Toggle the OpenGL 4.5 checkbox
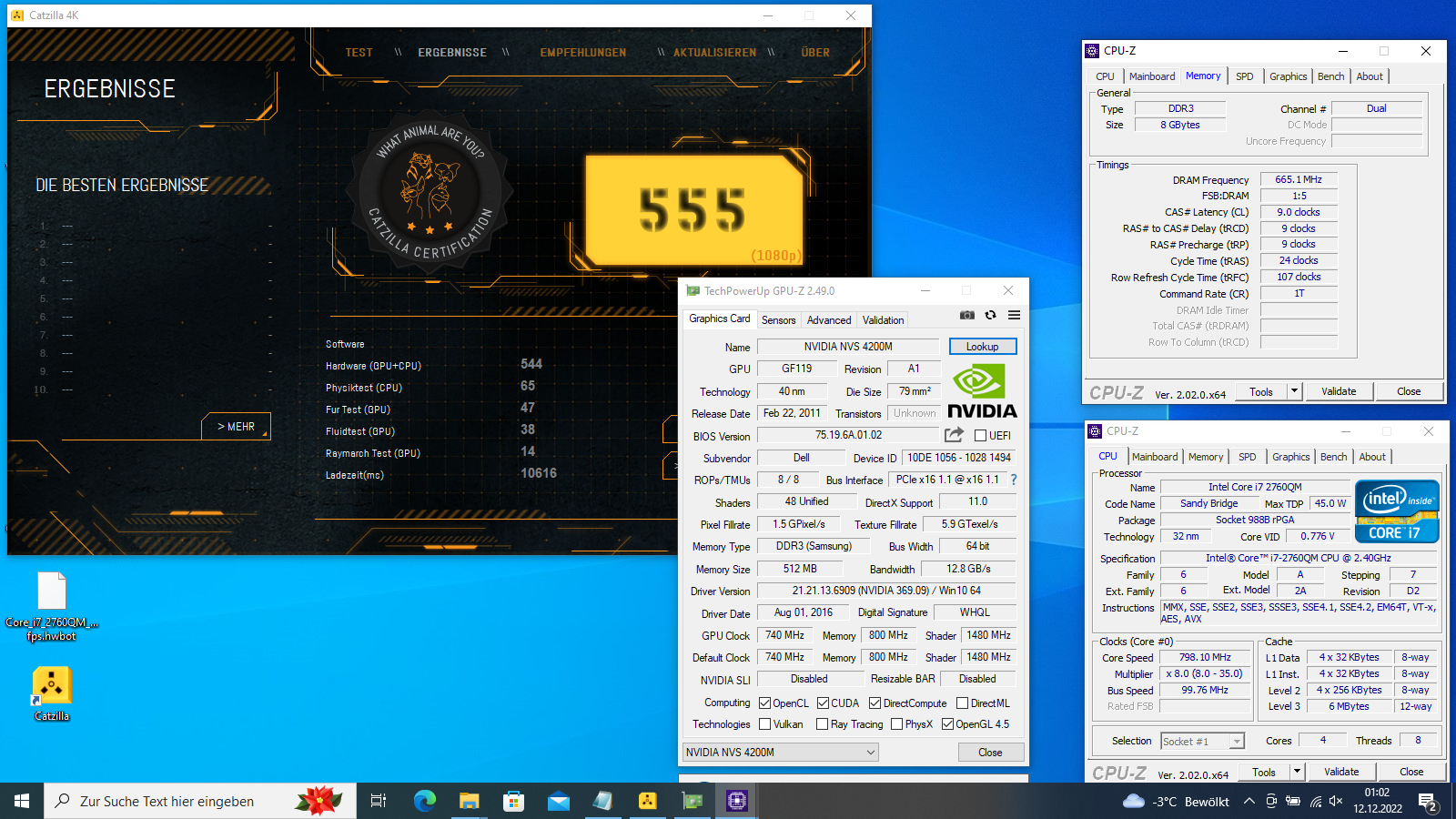 tap(947, 724)
